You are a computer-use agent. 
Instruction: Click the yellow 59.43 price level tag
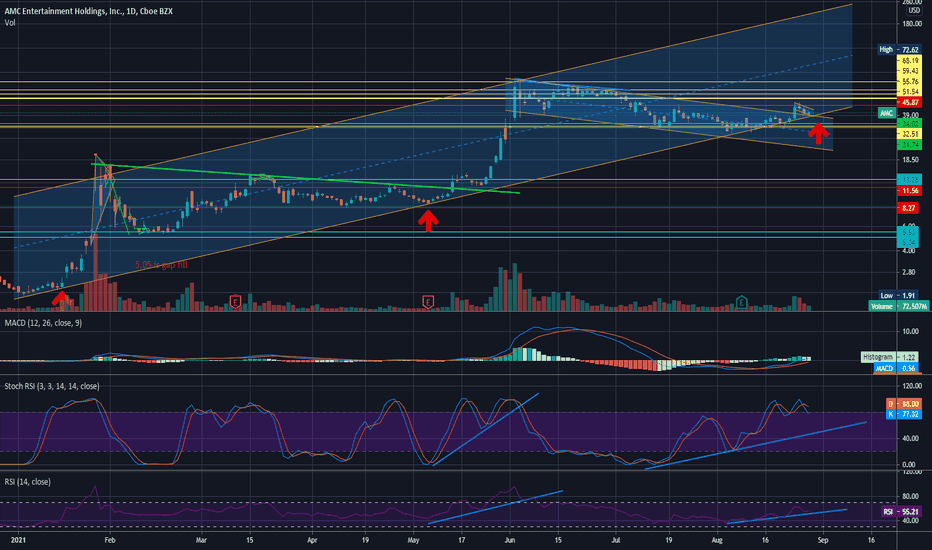click(x=910, y=71)
